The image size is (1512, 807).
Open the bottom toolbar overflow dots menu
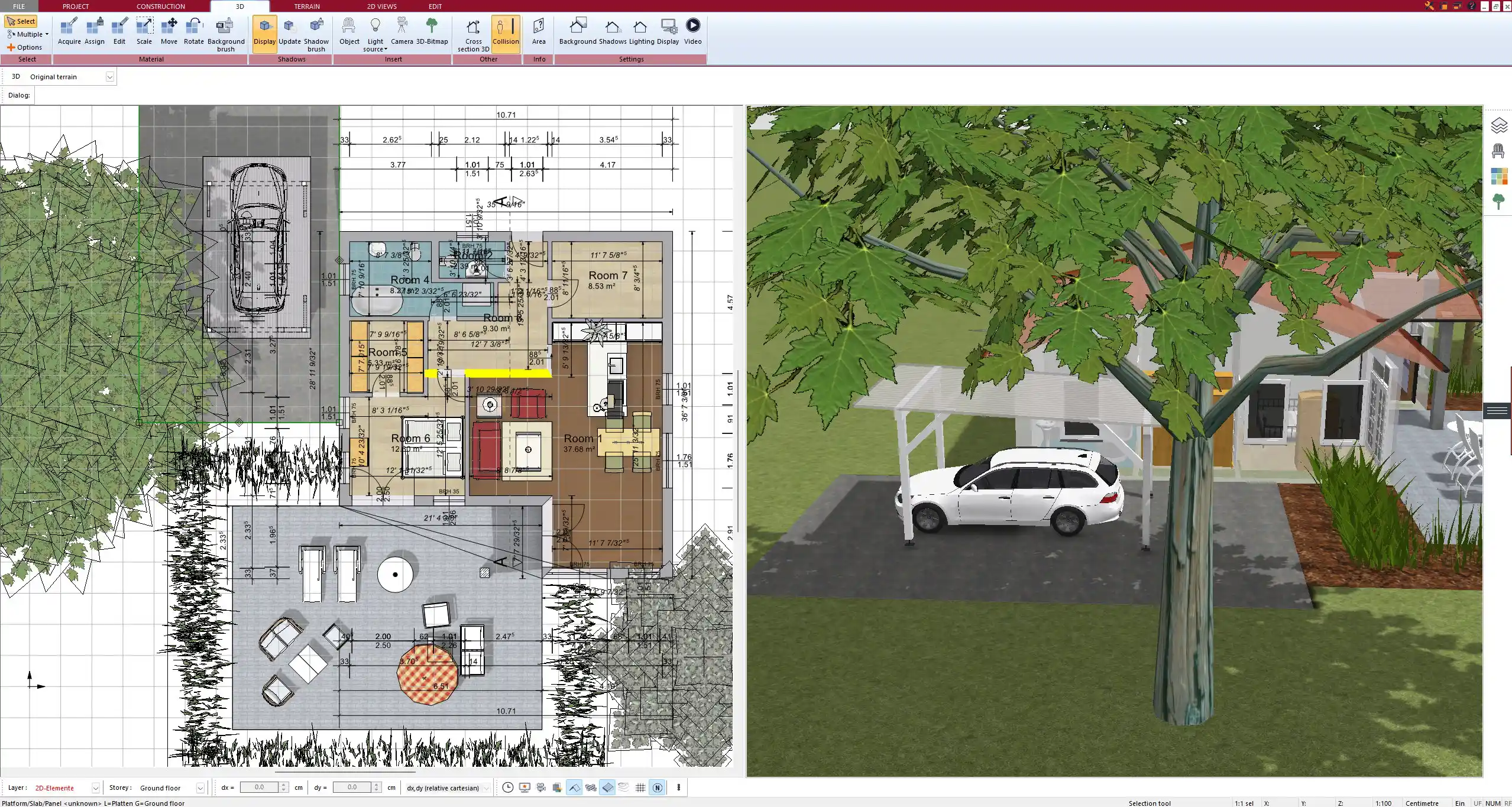click(x=679, y=787)
